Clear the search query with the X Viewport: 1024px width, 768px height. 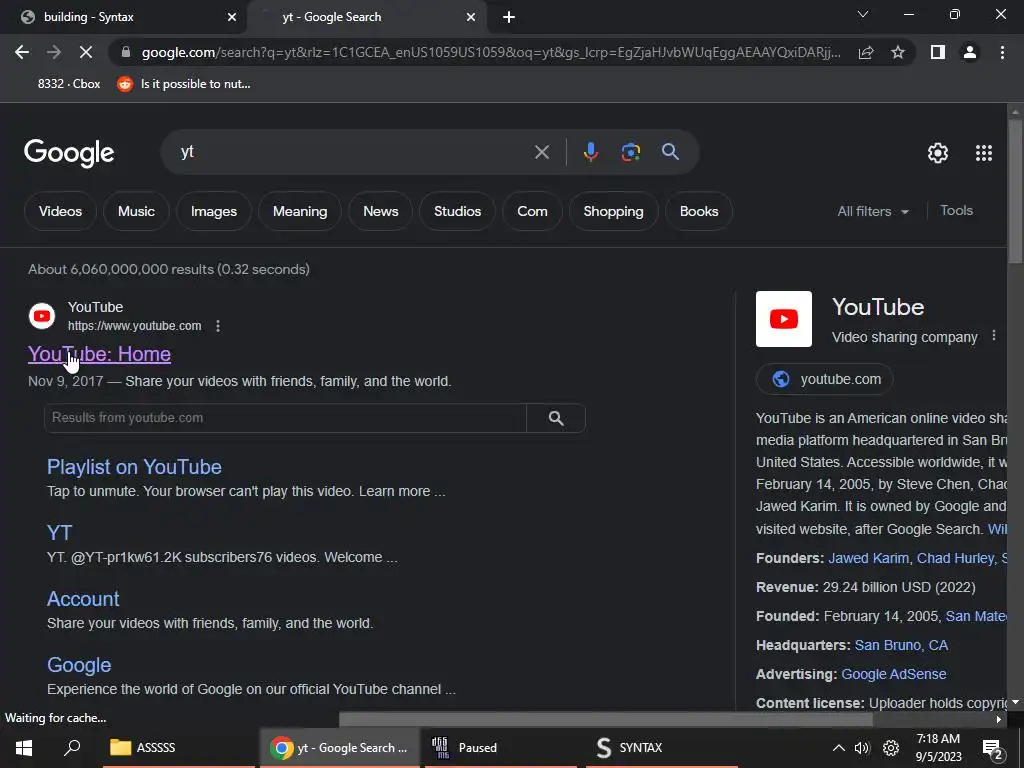tap(541, 152)
